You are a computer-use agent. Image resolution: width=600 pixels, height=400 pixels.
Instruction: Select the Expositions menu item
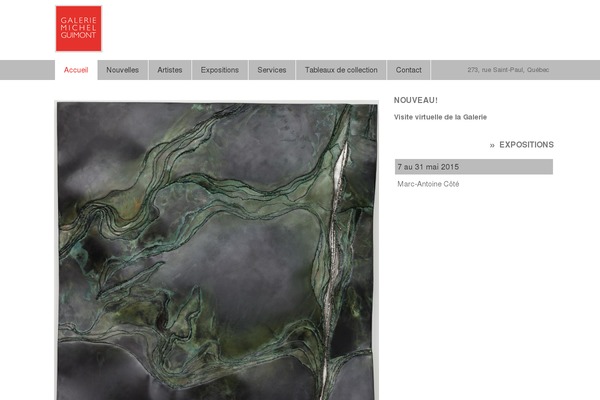point(220,70)
